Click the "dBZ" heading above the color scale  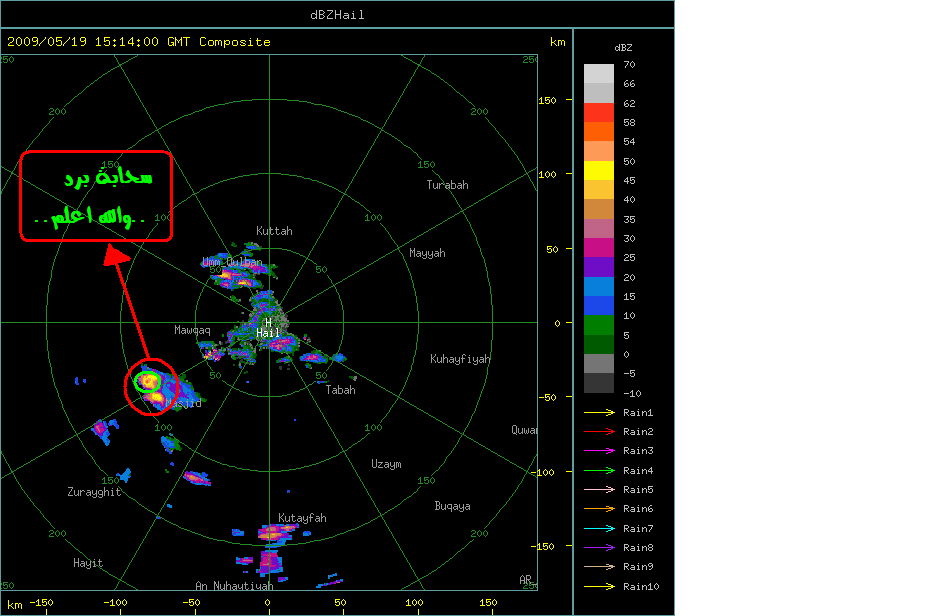click(623, 47)
